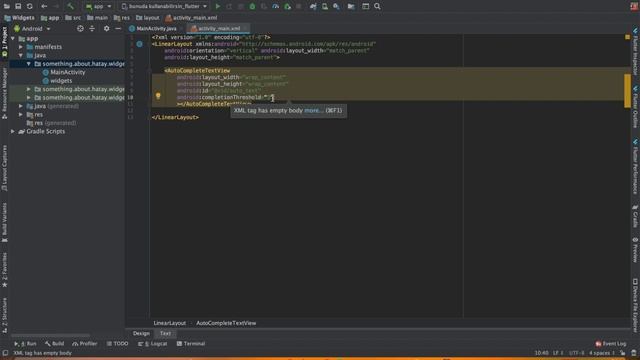This screenshot has height=360, width=640.
Task: Open the Project side tool tab
Action: (x=4, y=43)
